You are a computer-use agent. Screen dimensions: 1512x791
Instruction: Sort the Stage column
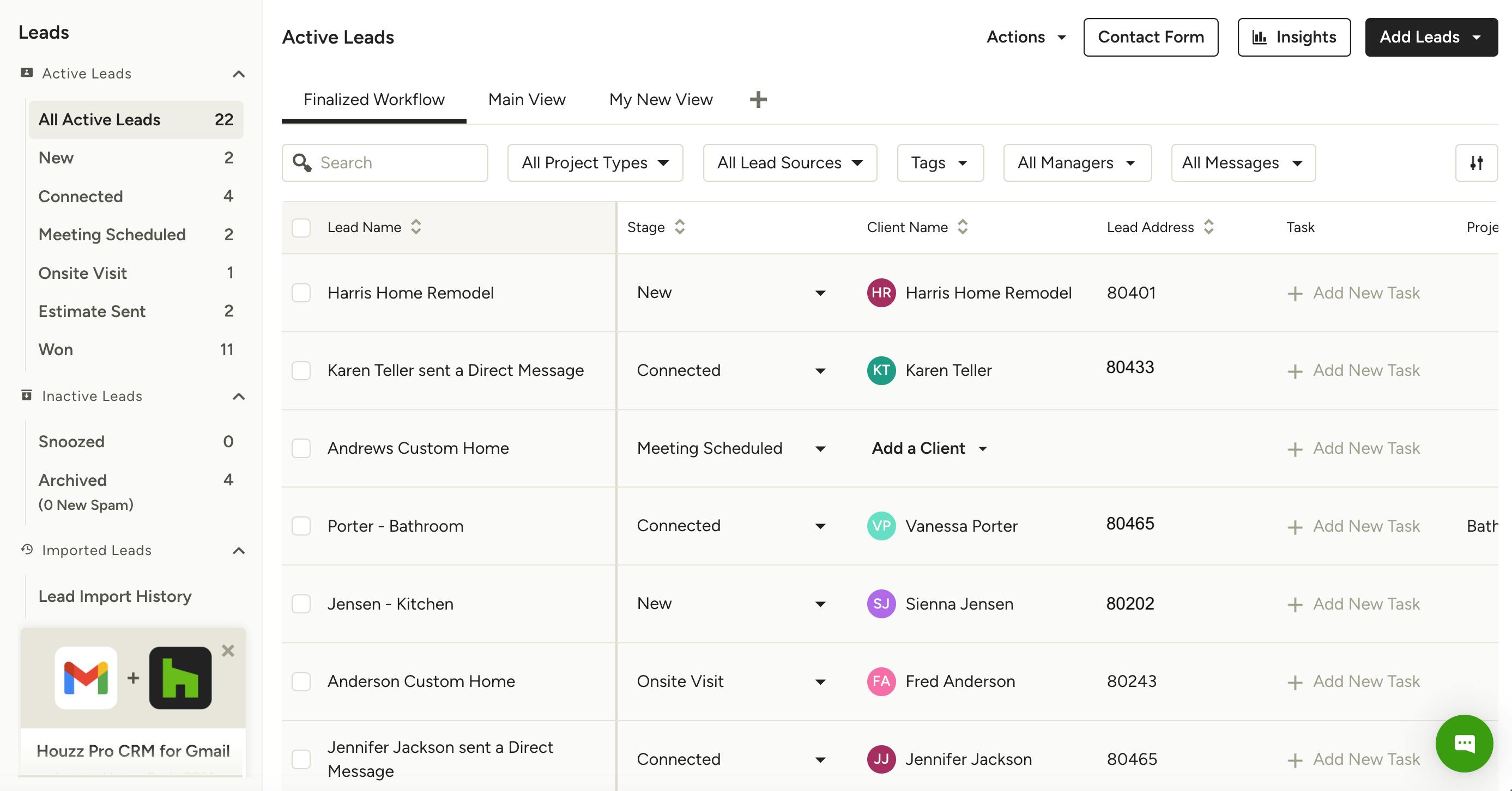coord(679,227)
